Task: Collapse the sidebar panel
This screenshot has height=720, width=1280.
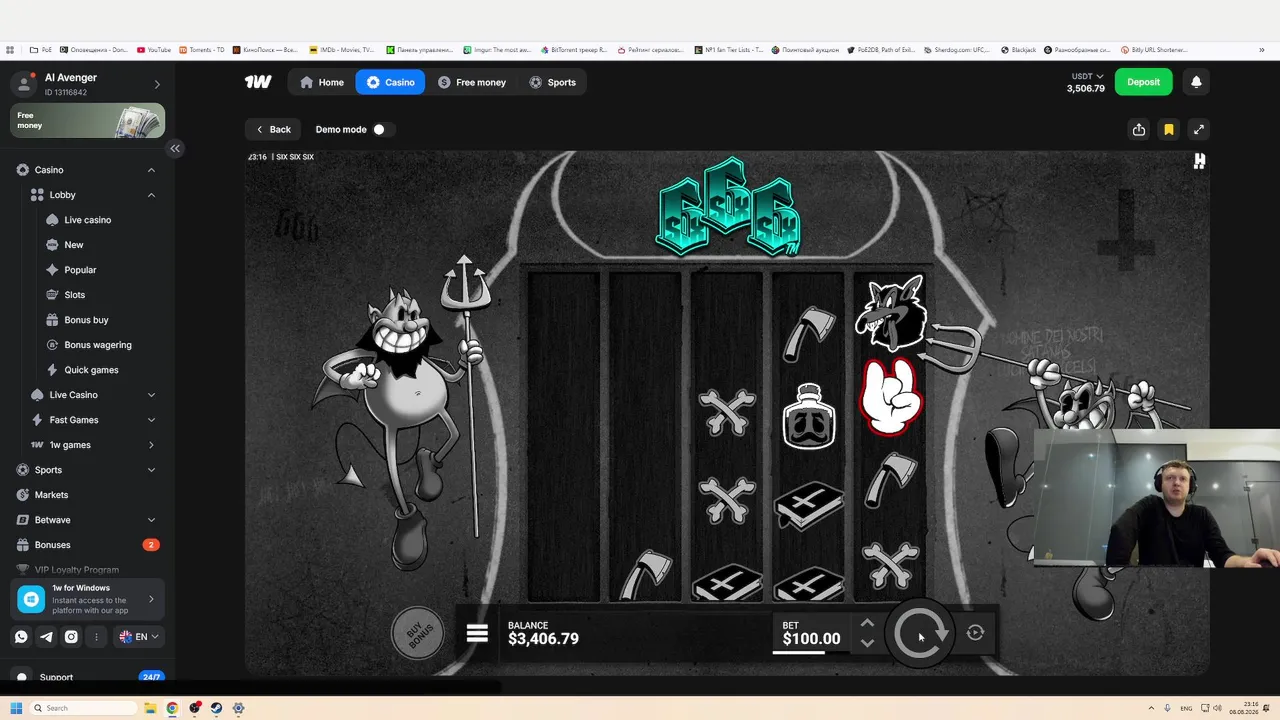Action: tap(175, 148)
